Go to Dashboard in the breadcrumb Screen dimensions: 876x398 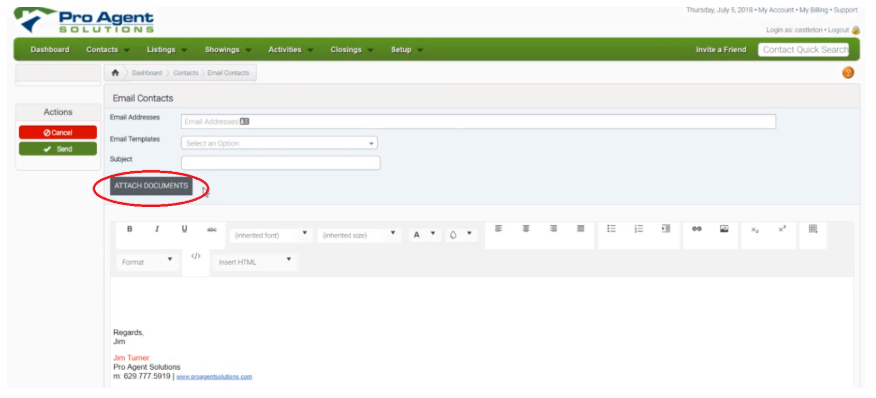[147, 73]
